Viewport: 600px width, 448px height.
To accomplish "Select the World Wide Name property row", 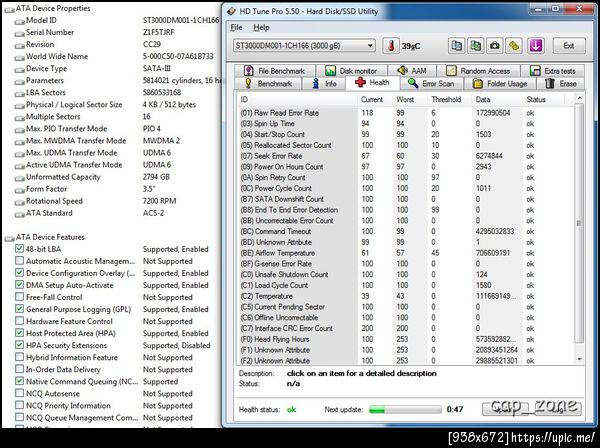I will point(115,57).
